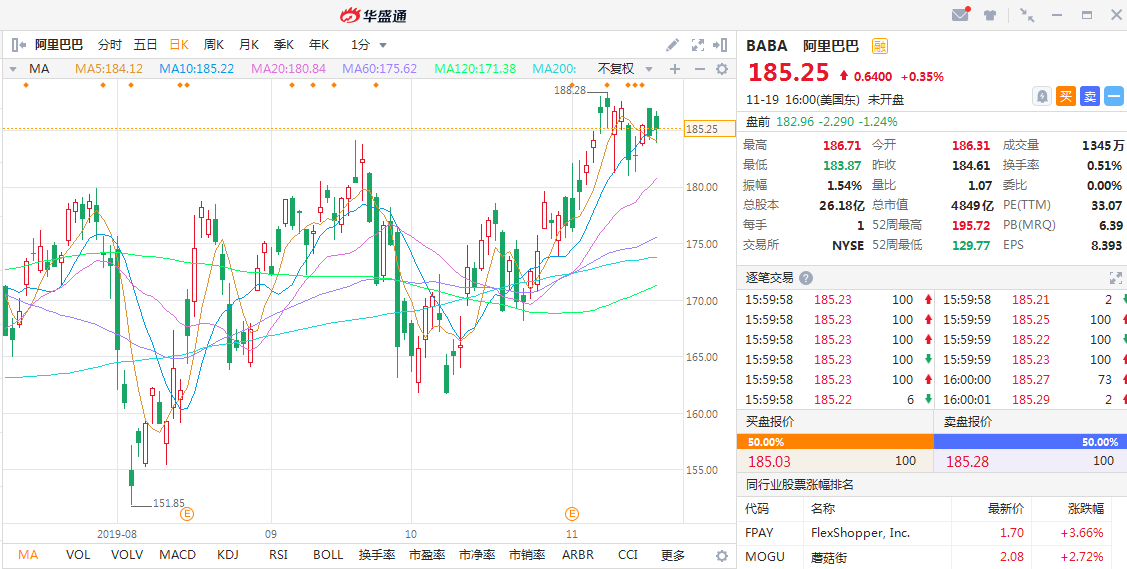Image resolution: width=1127 pixels, height=569 pixels.
Task: Zoom out chart with minus icon
Action: point(699,69)
